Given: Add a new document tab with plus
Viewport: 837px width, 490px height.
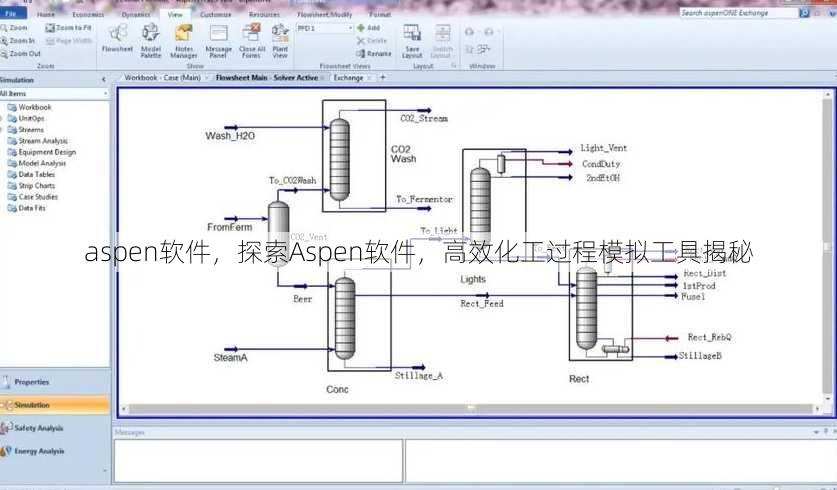Looking at the screenshot, I should pos(383,77).
